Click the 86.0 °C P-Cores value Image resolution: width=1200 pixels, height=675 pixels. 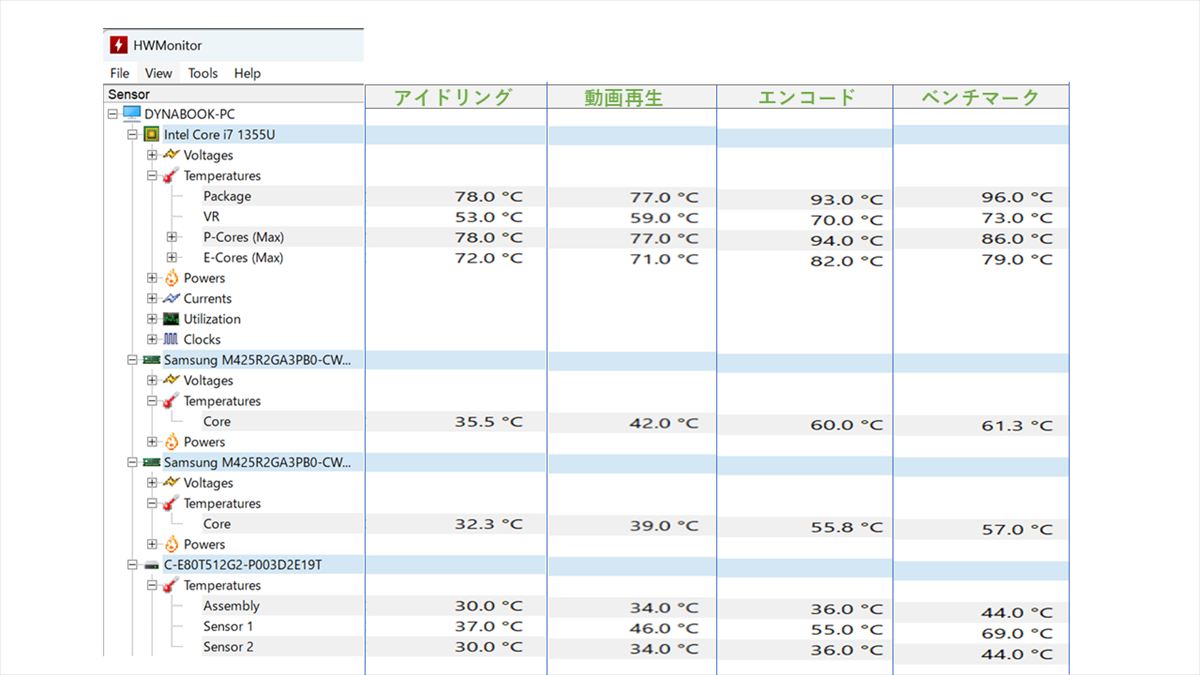pos(1018,239)
